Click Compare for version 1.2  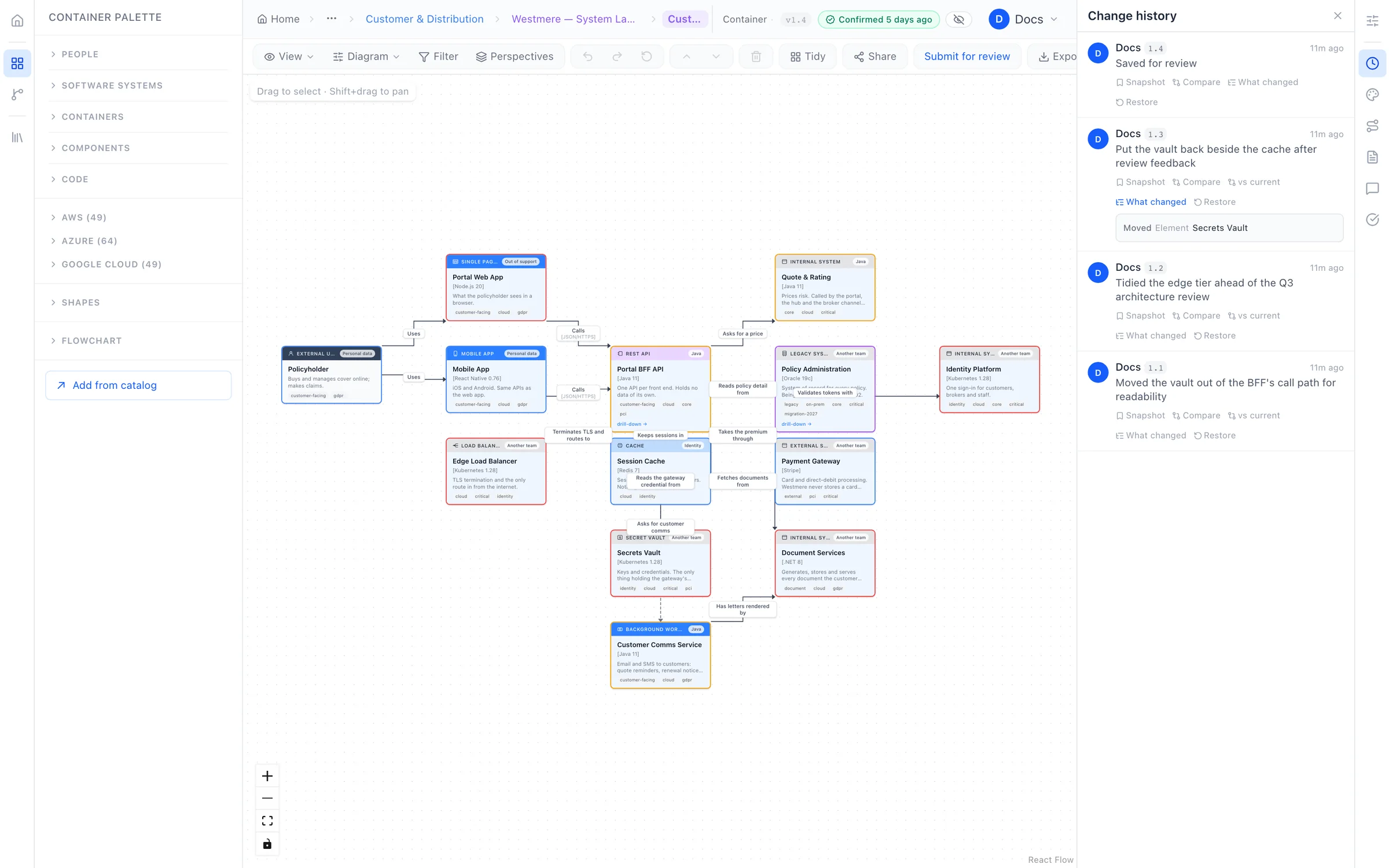pos(1196,315)
